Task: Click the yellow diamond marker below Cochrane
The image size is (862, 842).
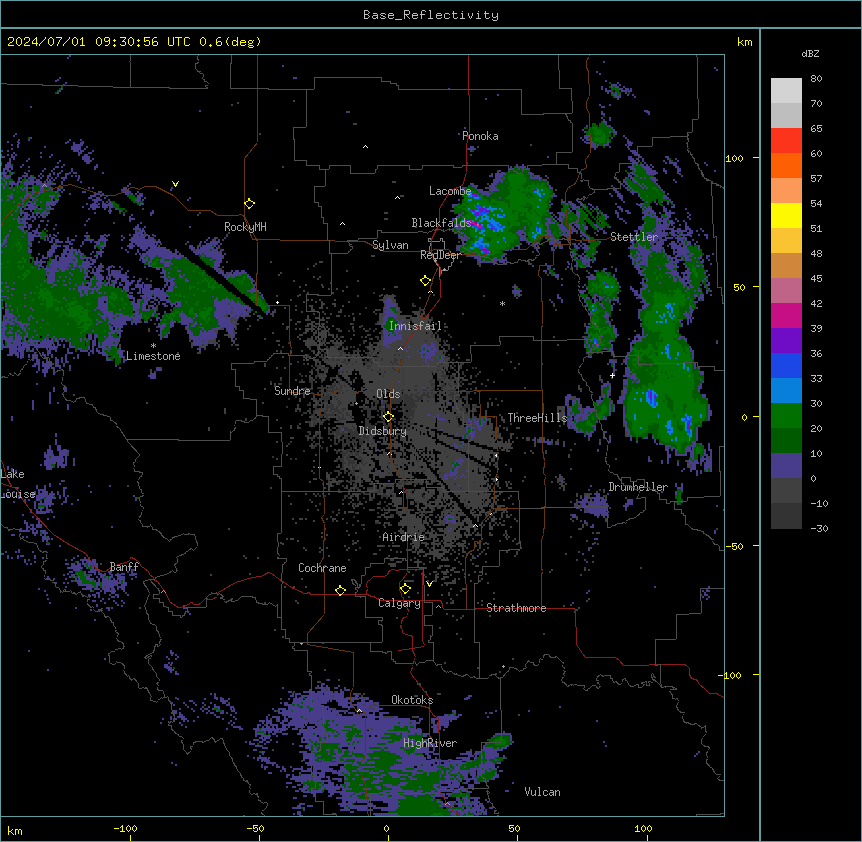Action: [340, 590]
